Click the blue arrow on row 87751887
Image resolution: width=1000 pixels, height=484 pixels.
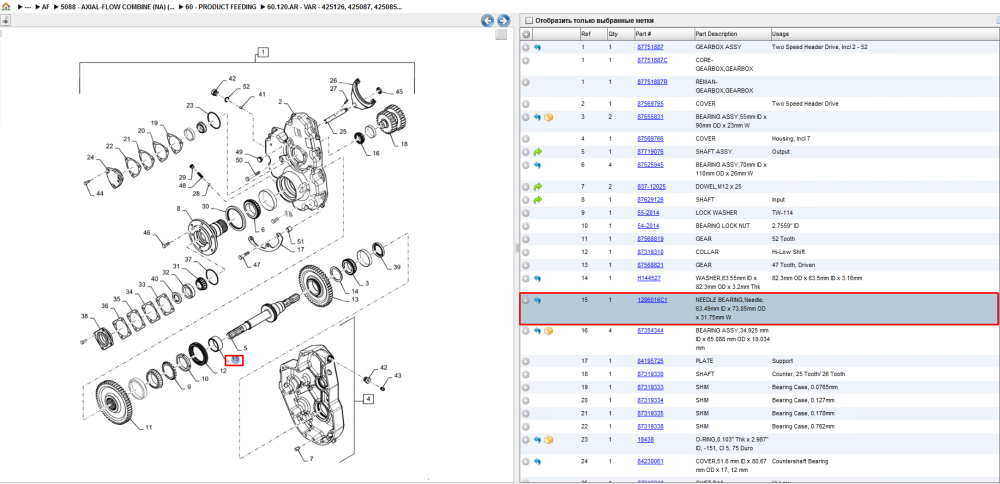[x=538, y=47]
